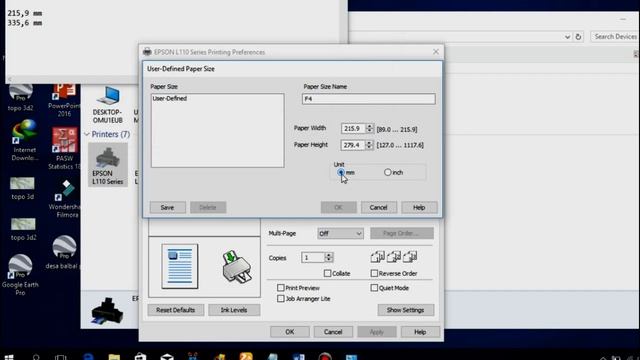Click Save in User-Defined Paper Size
The image size is (640, 360).
[x=167, y=207]
